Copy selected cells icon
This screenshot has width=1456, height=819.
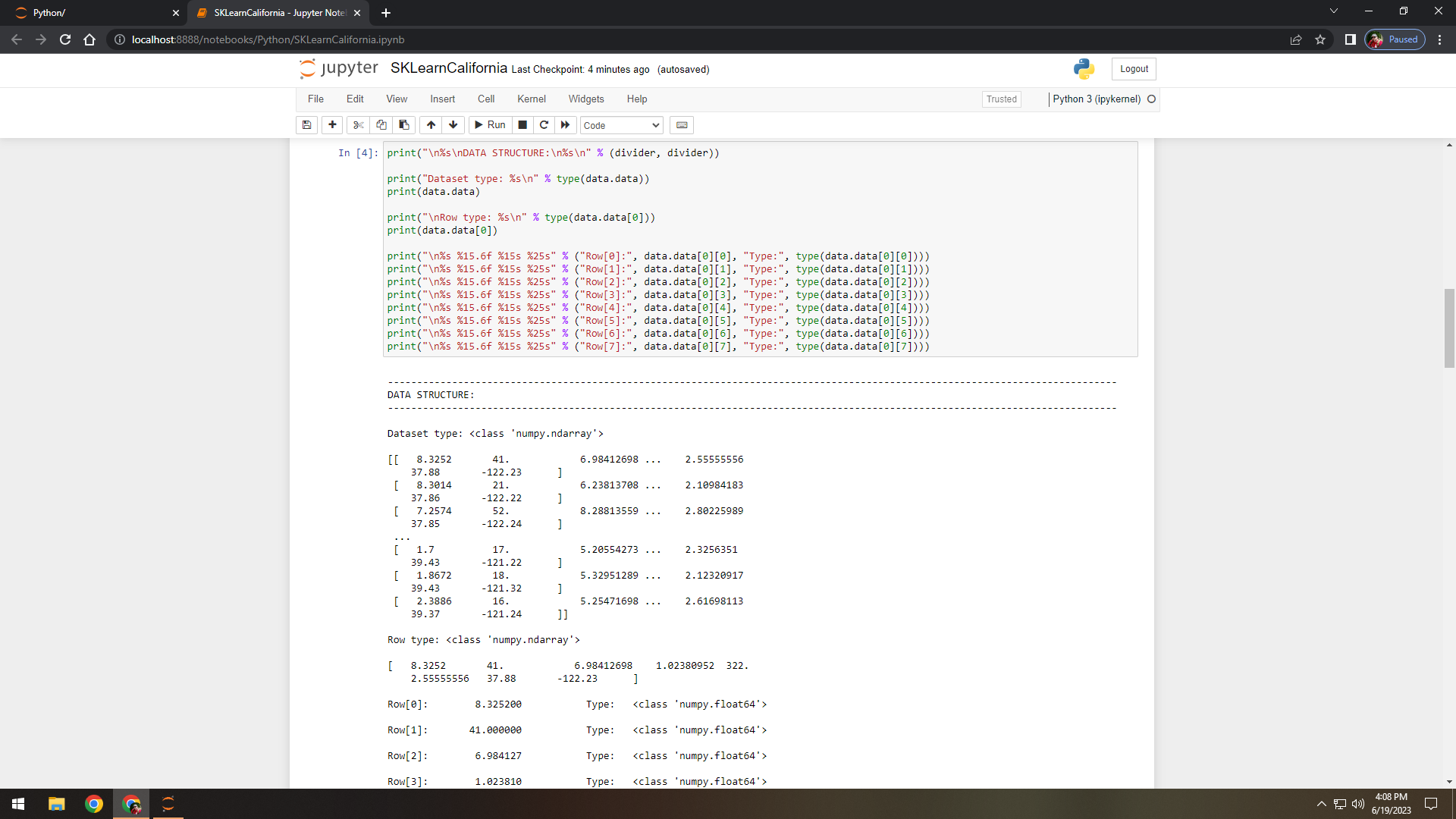point(381,125)
